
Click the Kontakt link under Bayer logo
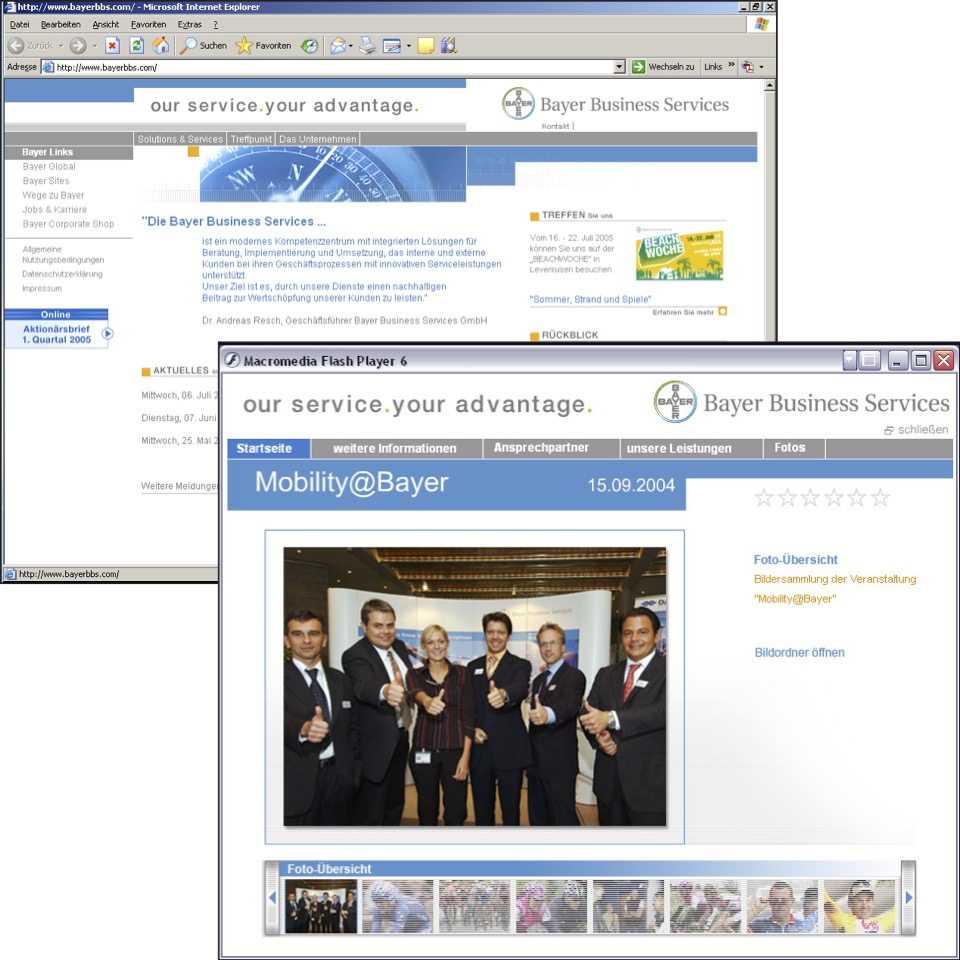tap(555, 126)
